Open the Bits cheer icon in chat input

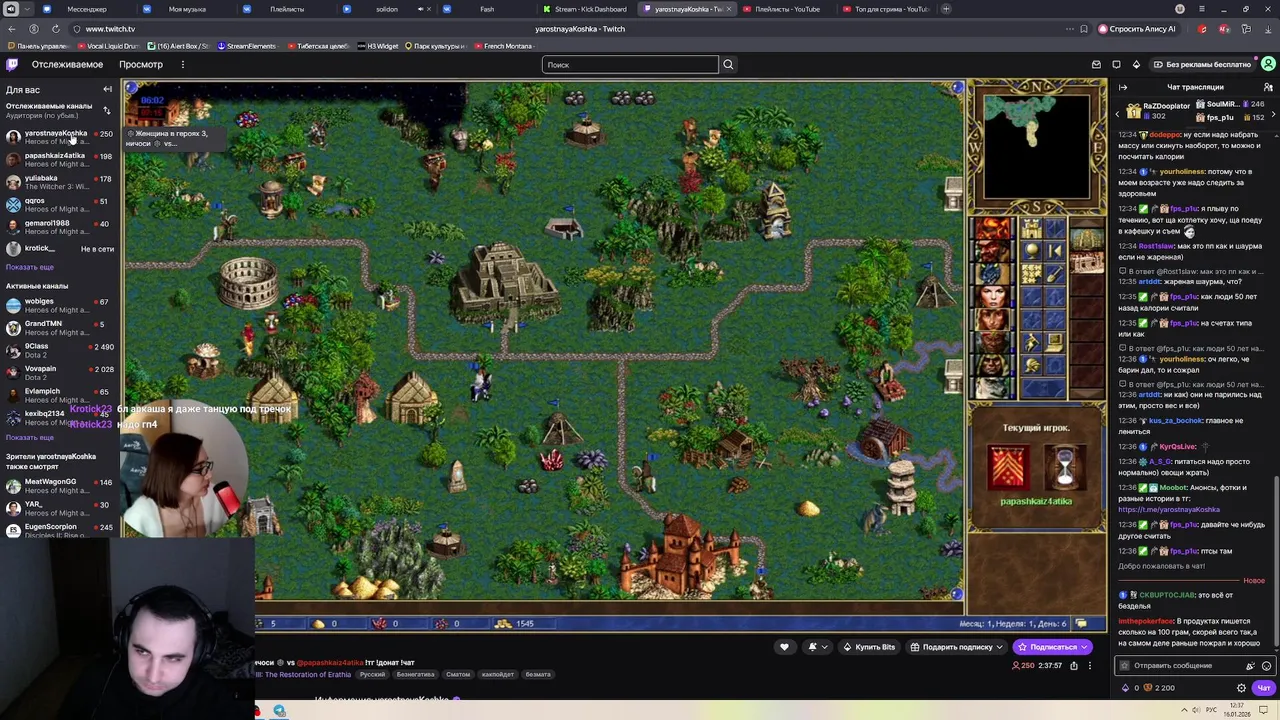click(1250, 665)
